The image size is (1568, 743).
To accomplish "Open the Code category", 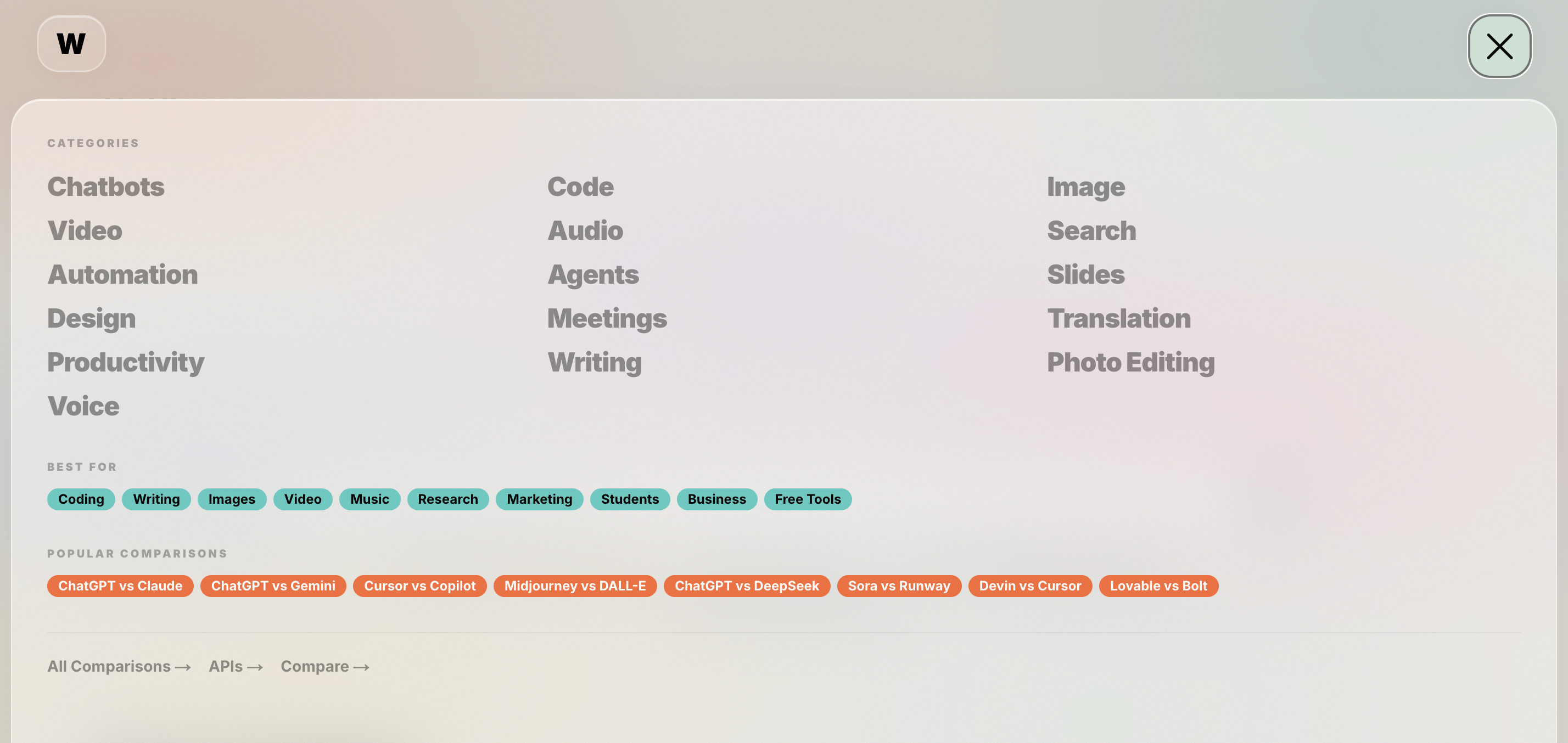I will (x=580, y=187).
